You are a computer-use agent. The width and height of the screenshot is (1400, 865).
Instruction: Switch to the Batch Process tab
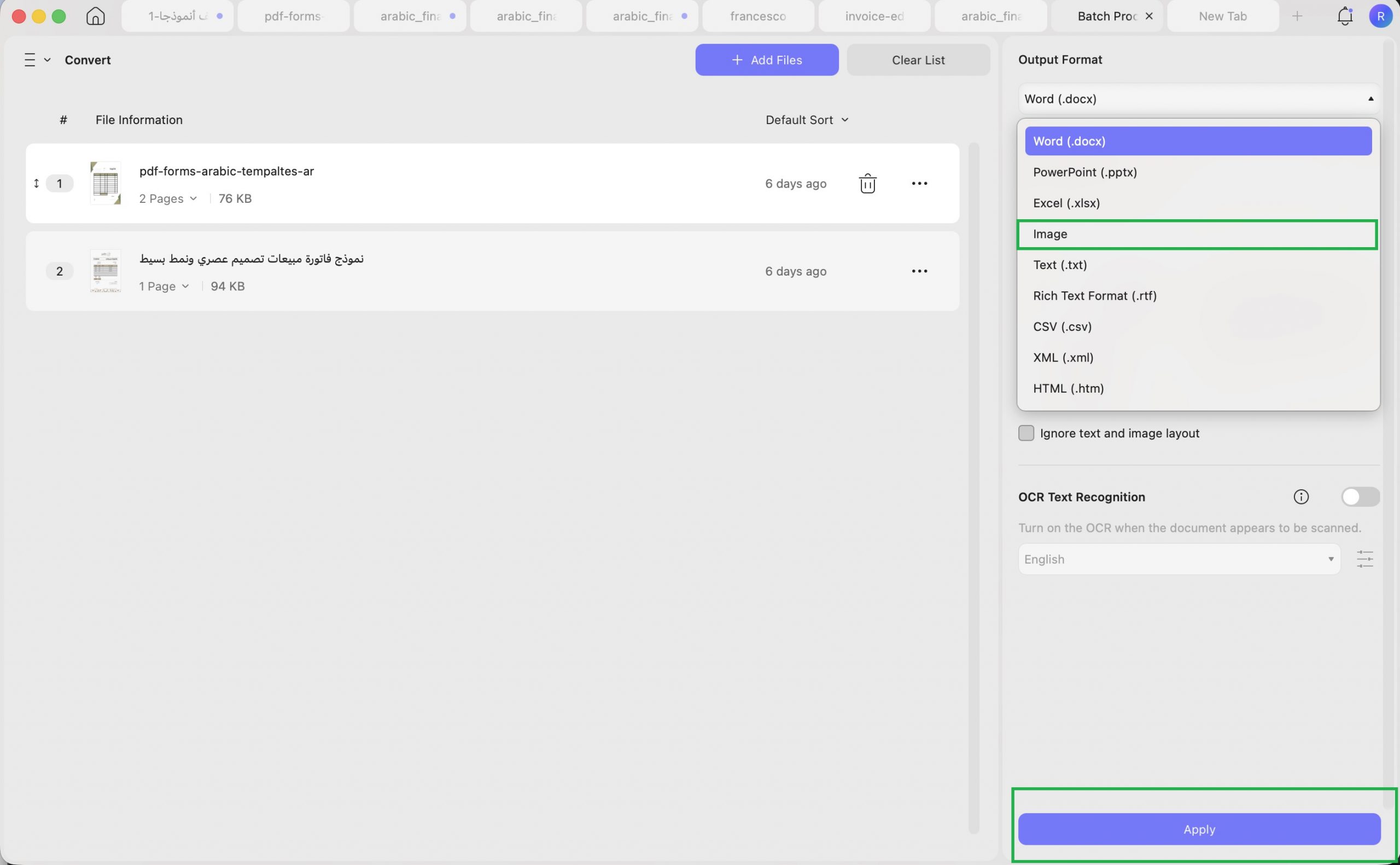[1106, 16]
